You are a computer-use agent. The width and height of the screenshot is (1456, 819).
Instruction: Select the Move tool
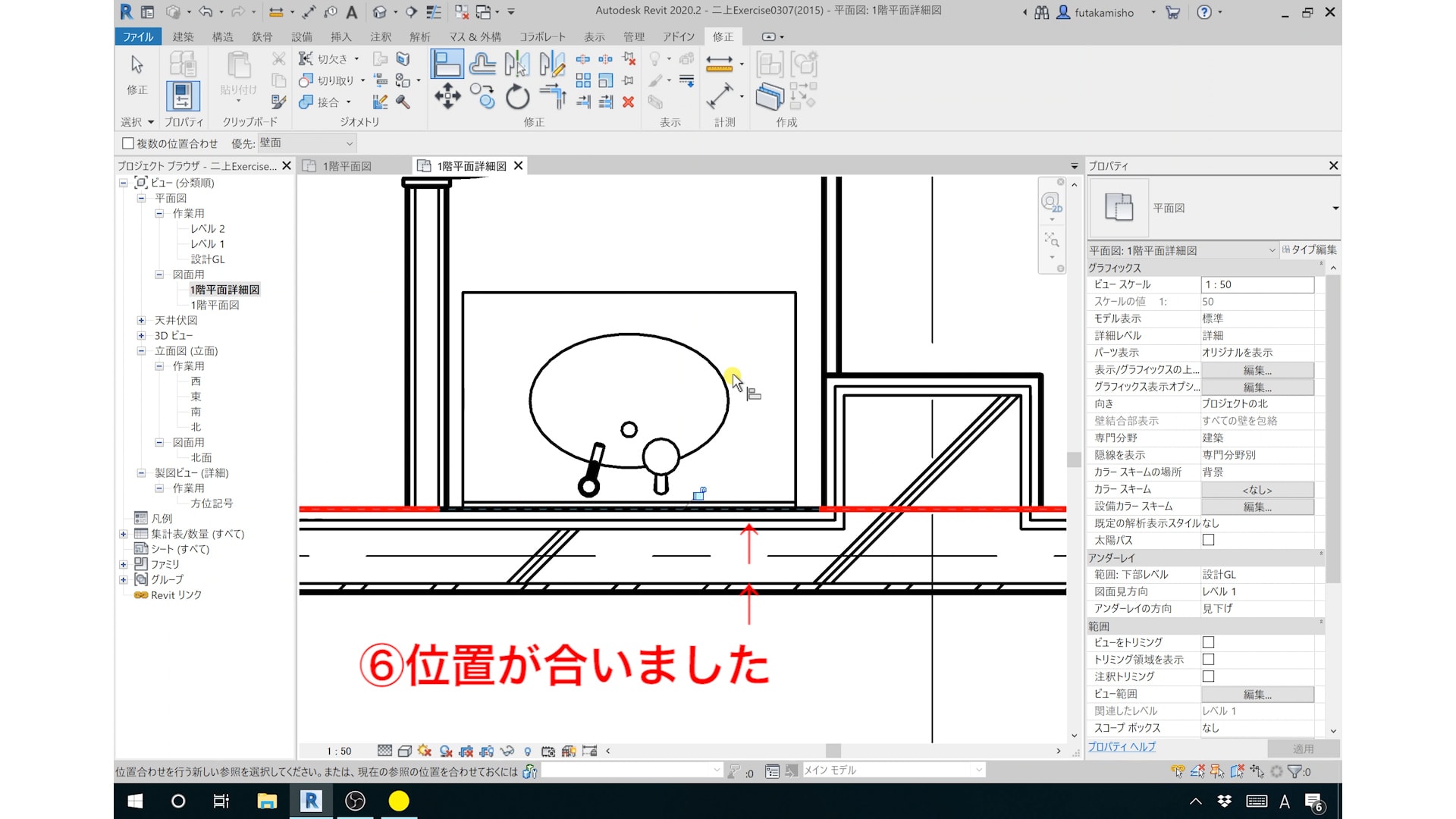[447, 96]
